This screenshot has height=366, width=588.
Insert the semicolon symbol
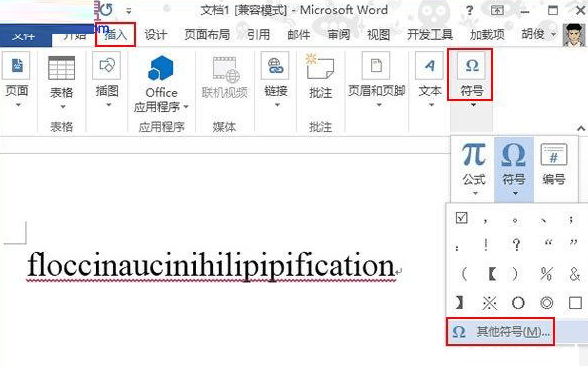(571, 219)
